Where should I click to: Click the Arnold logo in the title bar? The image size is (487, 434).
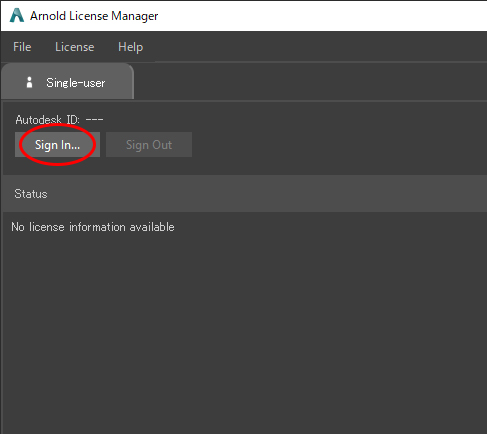coord(17,16)
